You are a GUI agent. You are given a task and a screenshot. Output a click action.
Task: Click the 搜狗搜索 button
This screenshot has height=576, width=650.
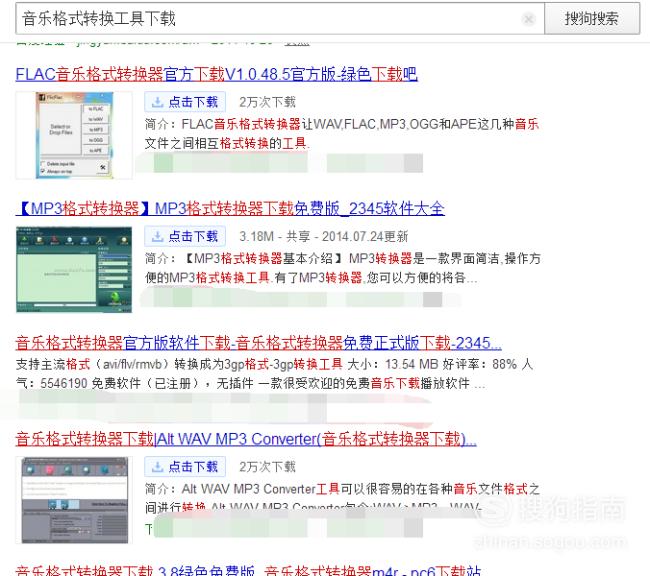point(592,19)
